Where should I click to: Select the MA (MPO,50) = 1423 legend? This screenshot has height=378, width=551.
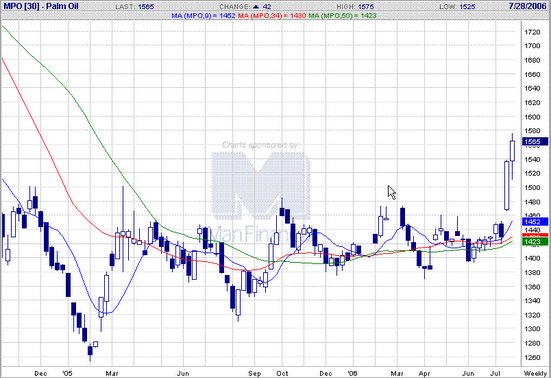pos(343,16)
